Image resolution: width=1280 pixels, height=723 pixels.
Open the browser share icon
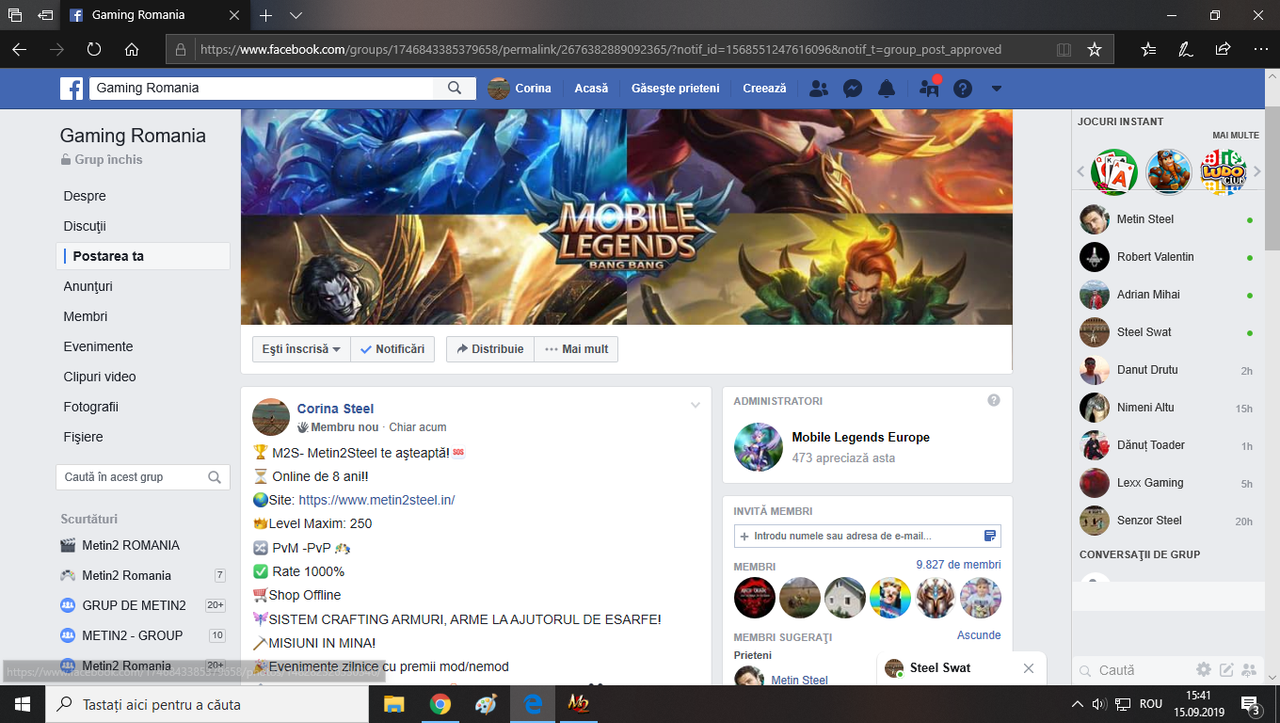pos(1222,49)
